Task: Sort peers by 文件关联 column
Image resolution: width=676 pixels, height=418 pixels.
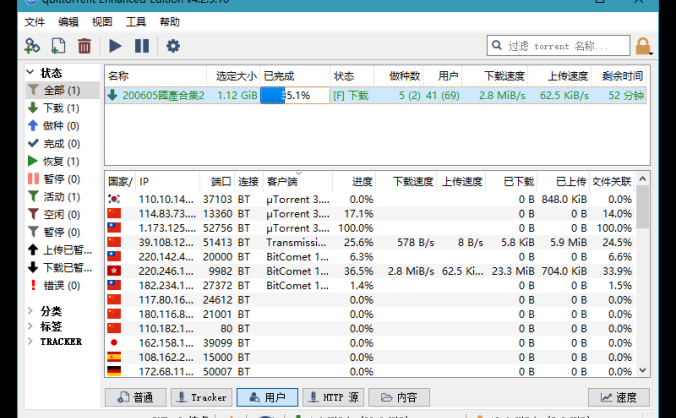Action: coord(612,181)
